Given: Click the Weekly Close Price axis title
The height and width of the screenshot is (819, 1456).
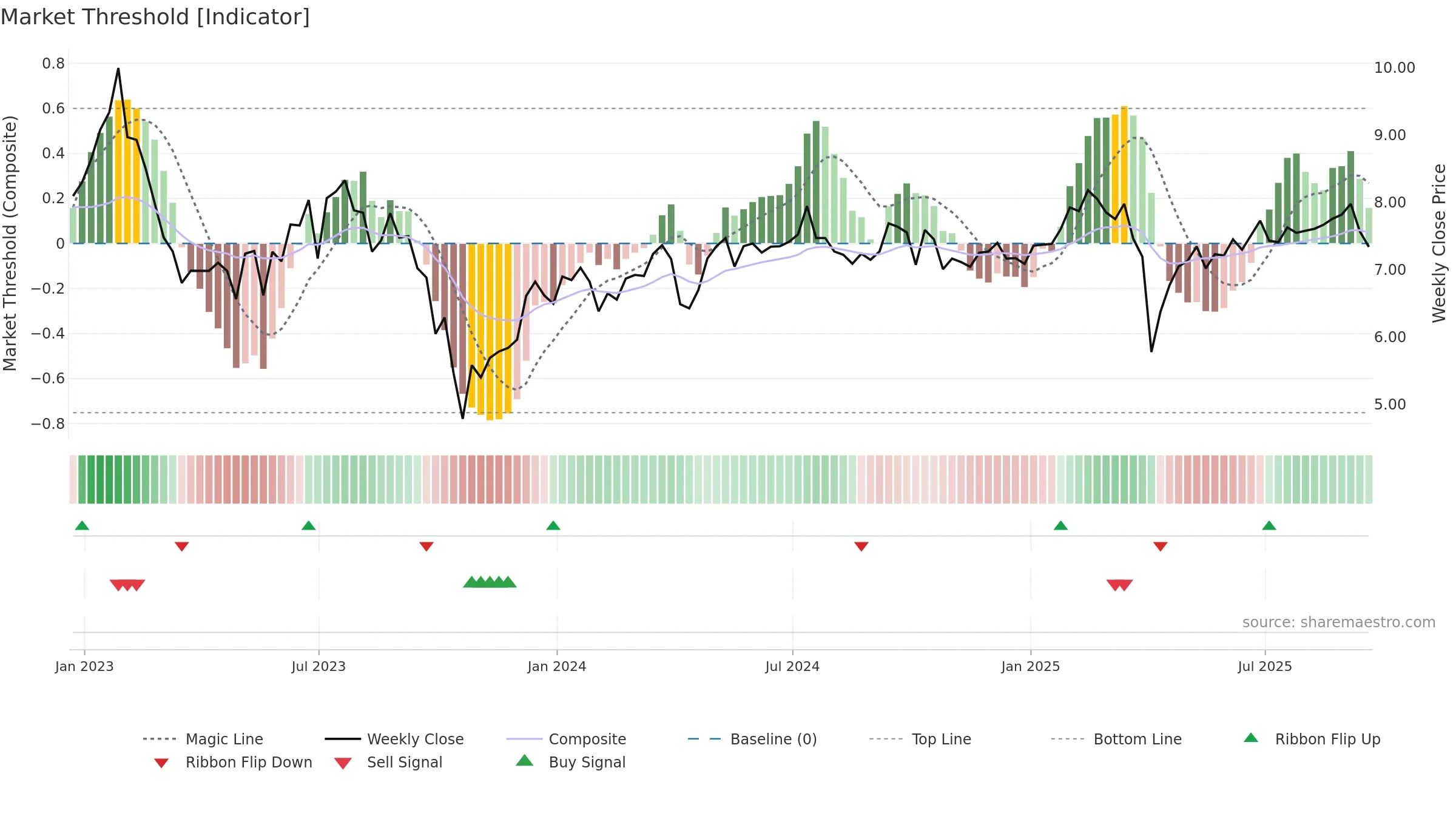Looking at the screenshot, I should [x=1439, y=243].
